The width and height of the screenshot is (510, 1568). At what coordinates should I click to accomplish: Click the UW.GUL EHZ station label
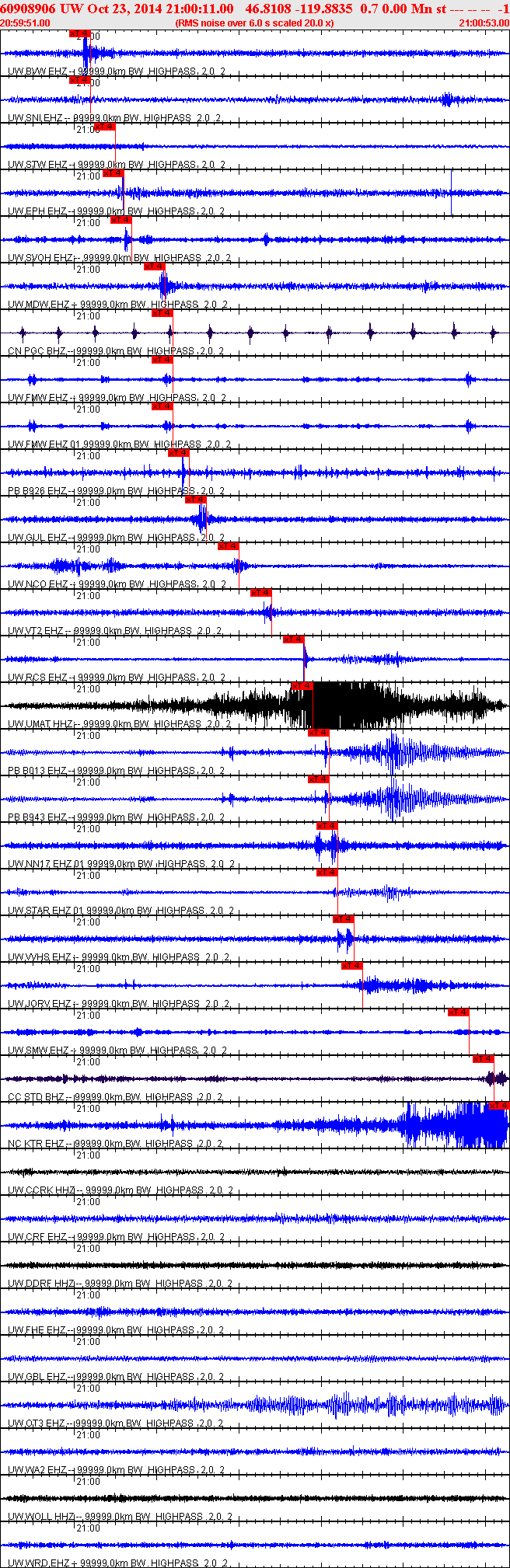117,538
